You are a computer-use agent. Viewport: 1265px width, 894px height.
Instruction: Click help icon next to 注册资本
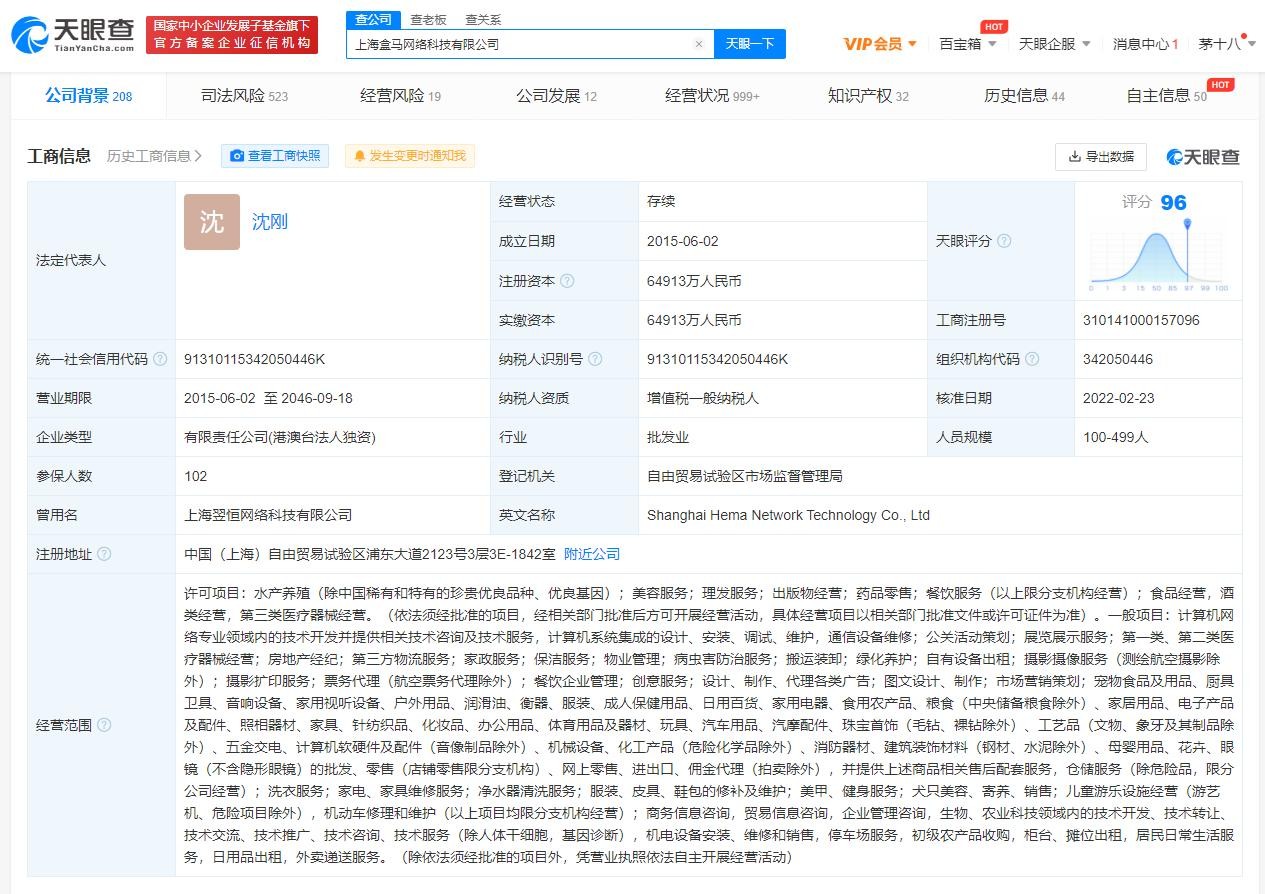(568, 281)
